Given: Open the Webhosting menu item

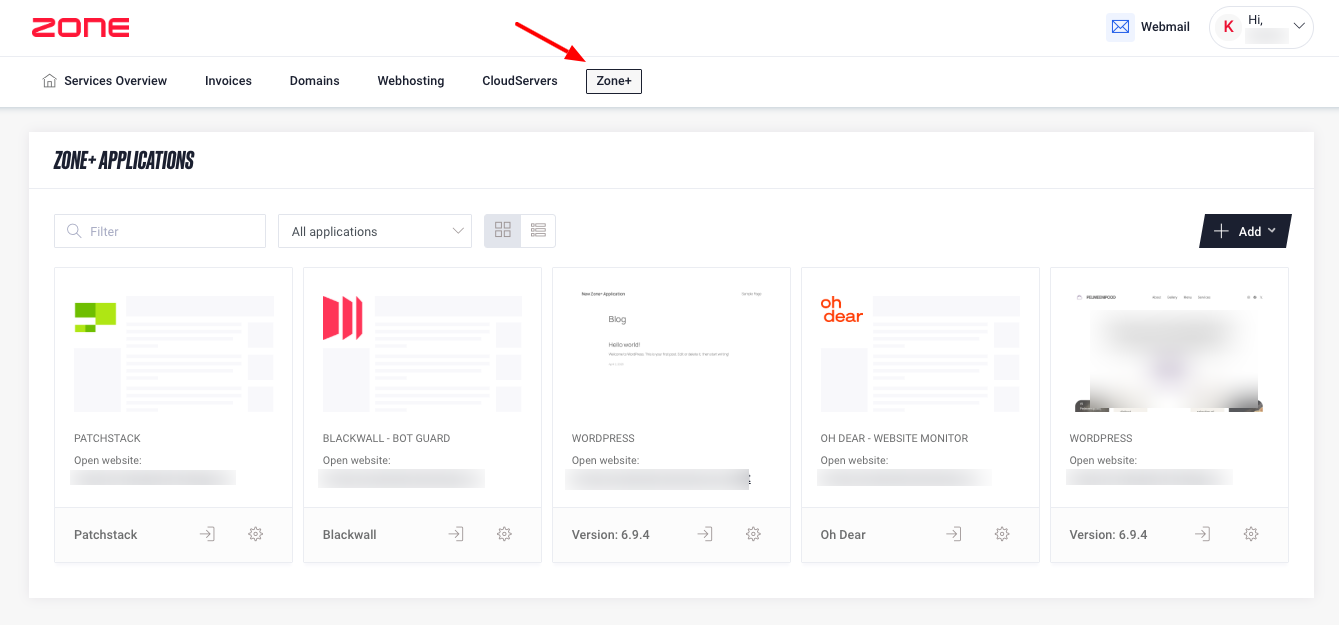Looking at the screenshot, I should click(x=410, y=81).
